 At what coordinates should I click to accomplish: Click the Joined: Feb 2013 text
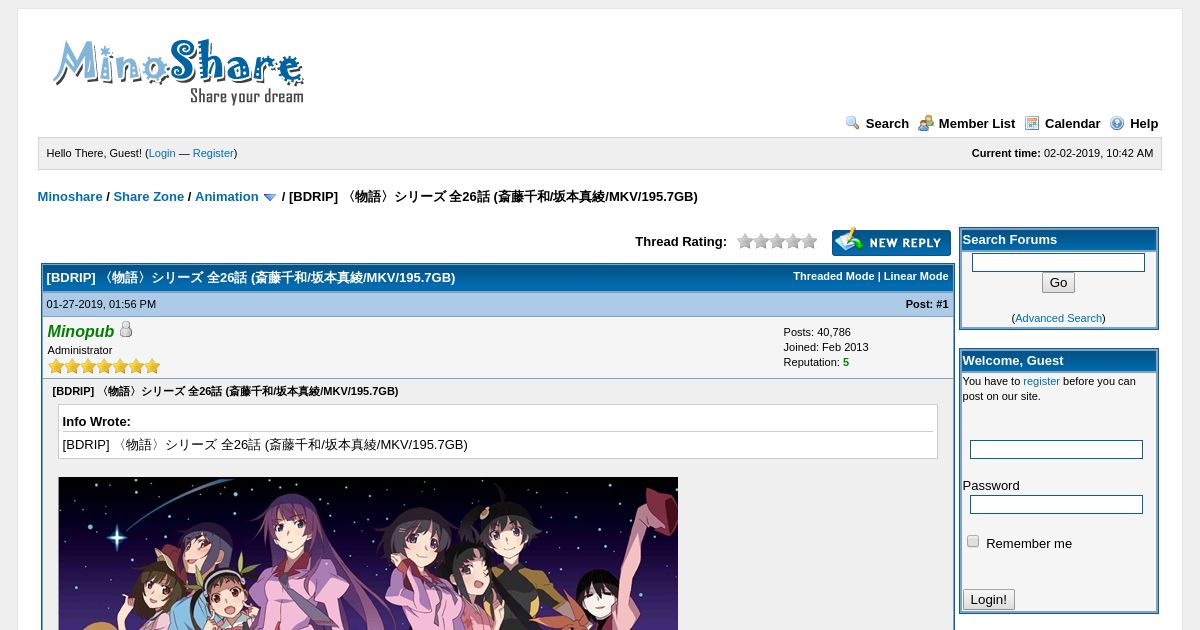[826, 347]
